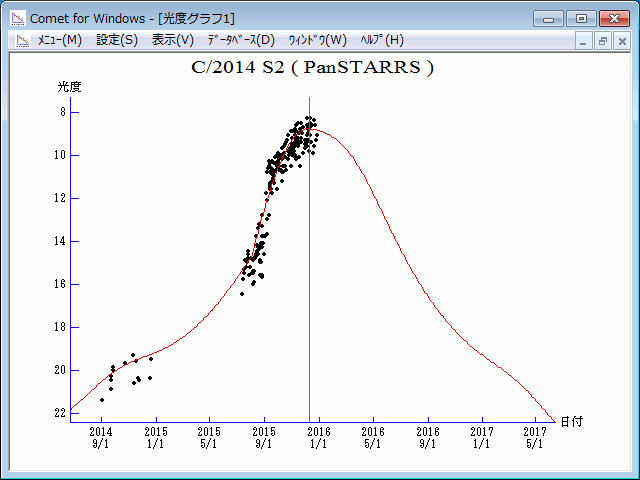Minimize the 光度グラフ1 child window
640x480 pixels.
(583, 41)
